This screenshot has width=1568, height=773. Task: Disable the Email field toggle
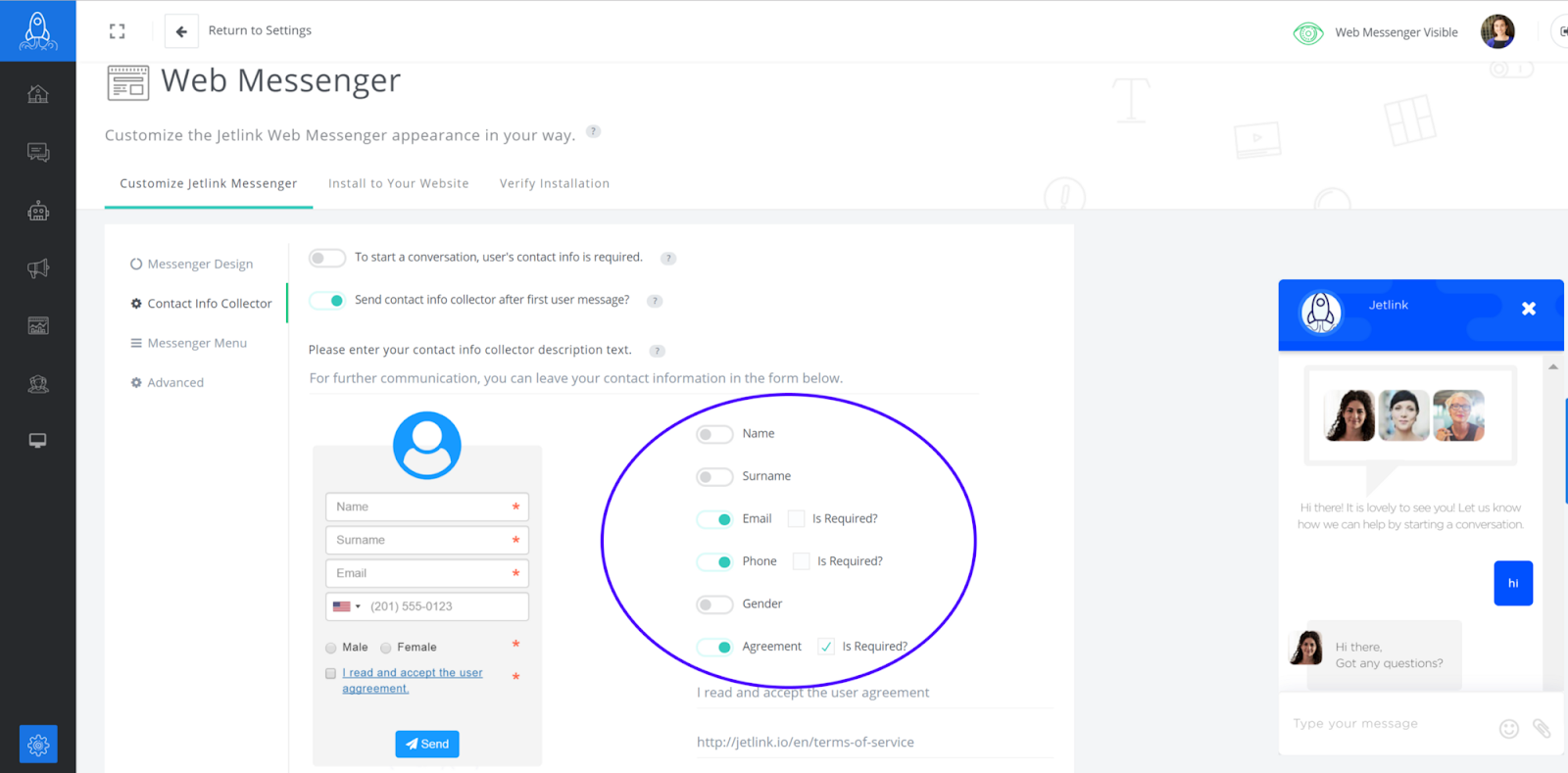click(x=714, y=519)
